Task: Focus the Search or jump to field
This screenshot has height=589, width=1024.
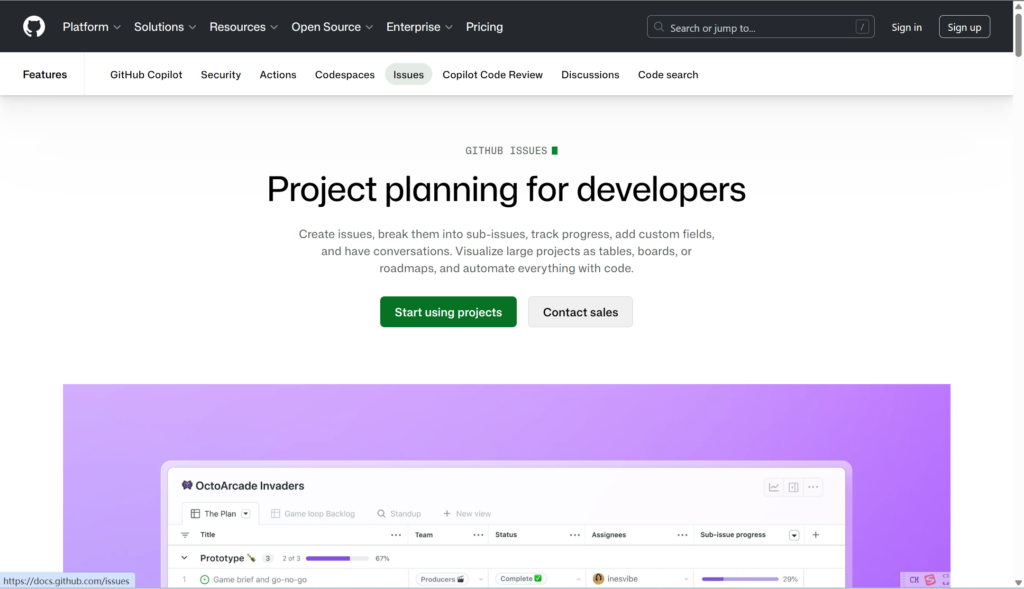Action: click(760, 27)
